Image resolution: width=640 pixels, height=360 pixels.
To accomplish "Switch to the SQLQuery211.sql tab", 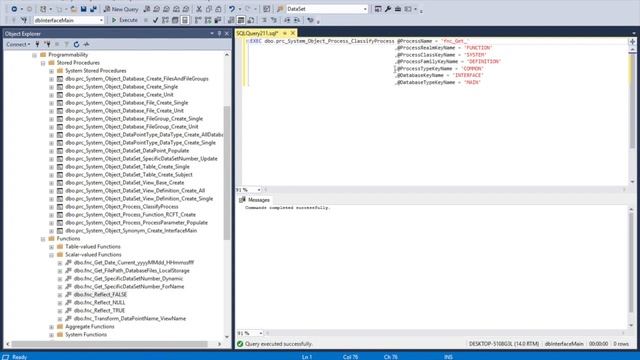I will click(x=257, y=33).
